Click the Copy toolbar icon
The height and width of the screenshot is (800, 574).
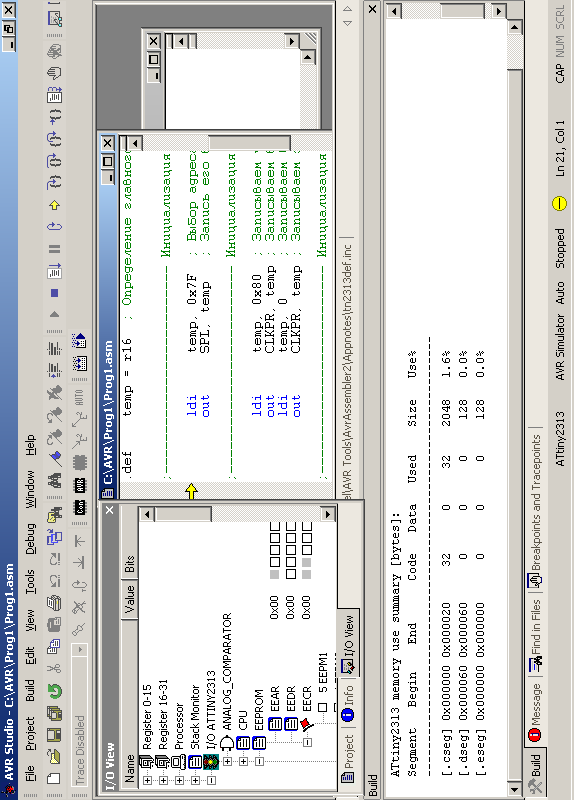pyautogui.click(x=54, y=646)
